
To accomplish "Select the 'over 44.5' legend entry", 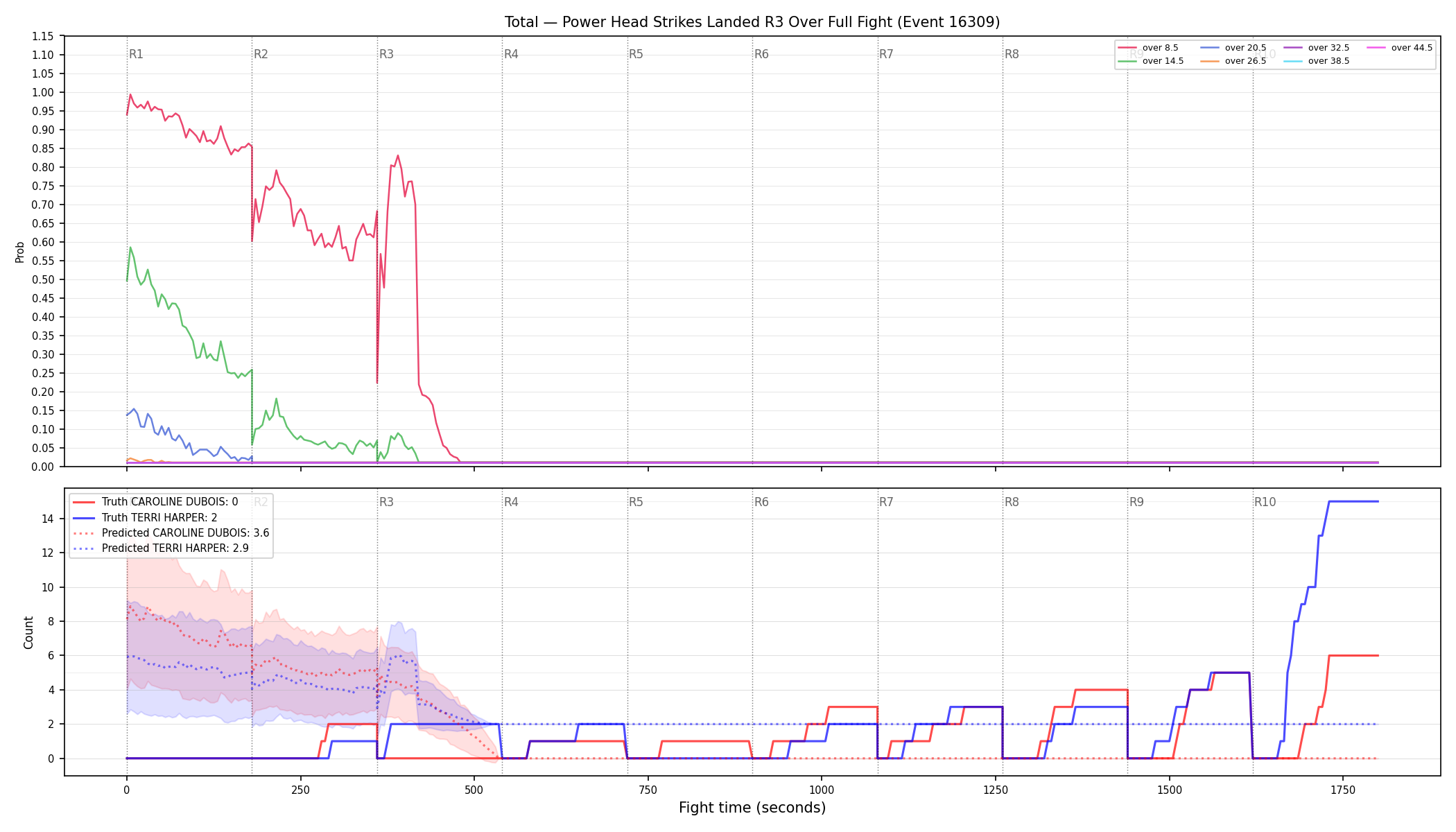I will click(x=1400, y=48).
